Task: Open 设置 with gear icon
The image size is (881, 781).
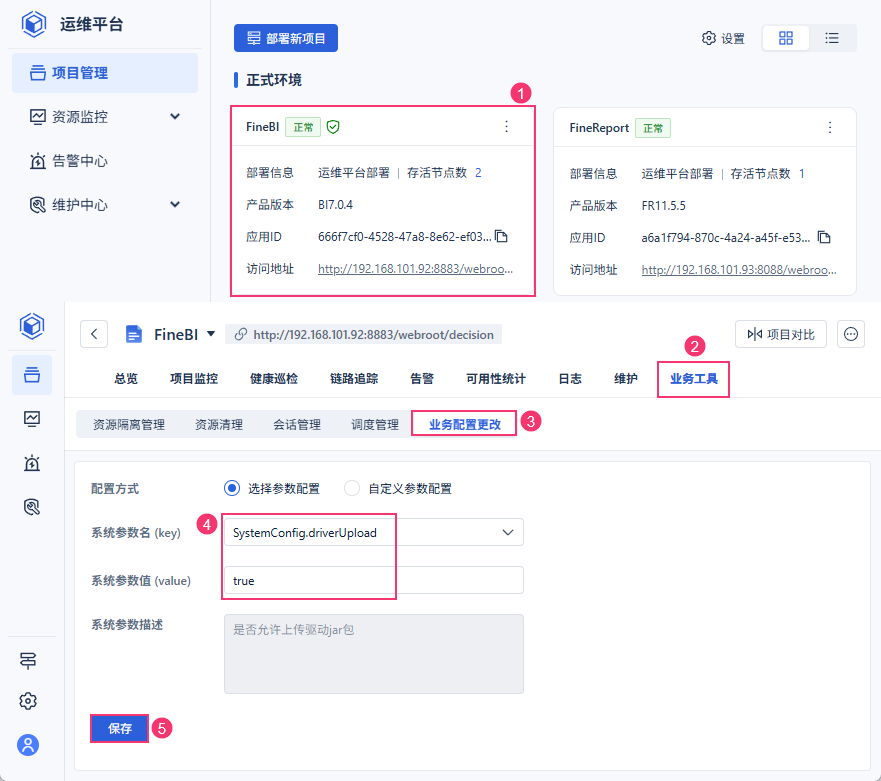Action: click(723, 38)
